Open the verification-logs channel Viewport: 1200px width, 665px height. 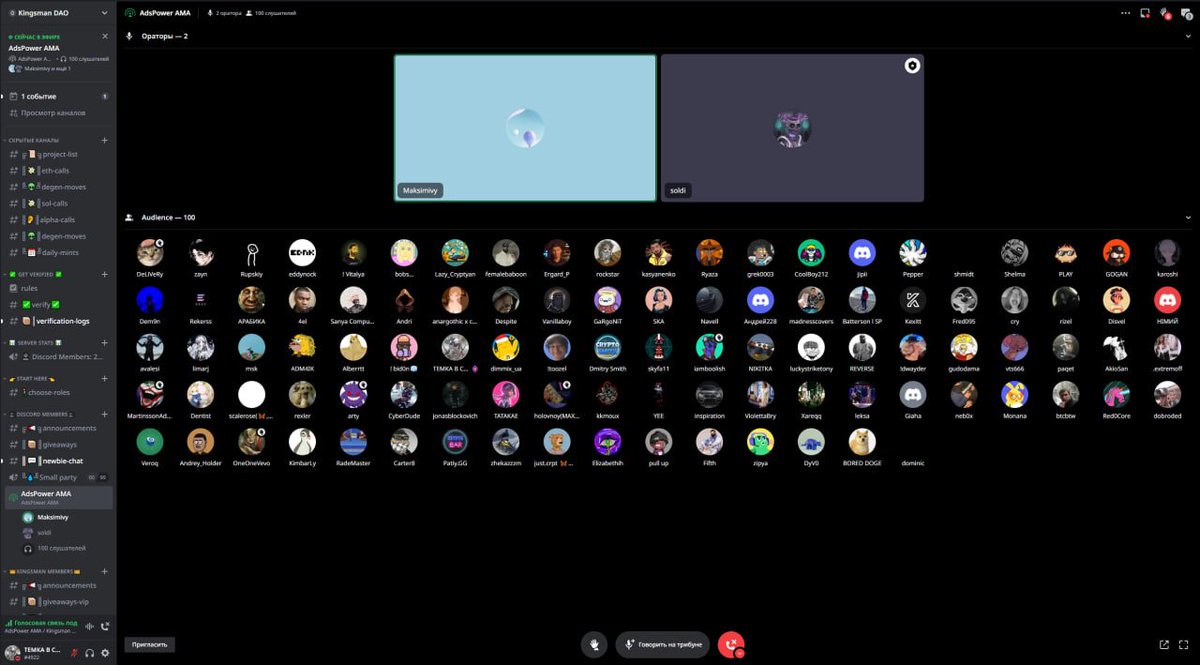58,321
